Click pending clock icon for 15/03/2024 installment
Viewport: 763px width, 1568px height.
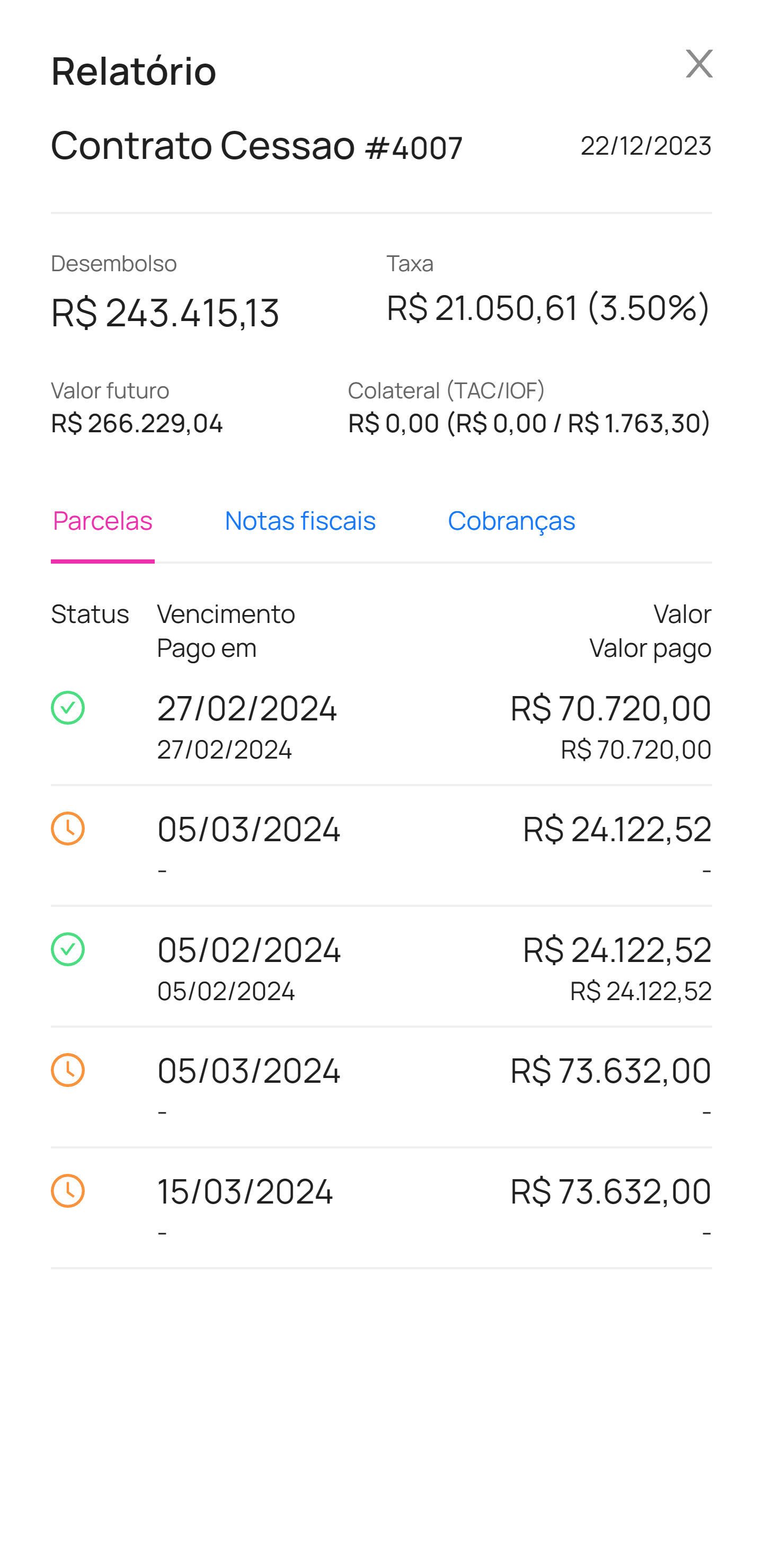click(x=68, y=1190)
